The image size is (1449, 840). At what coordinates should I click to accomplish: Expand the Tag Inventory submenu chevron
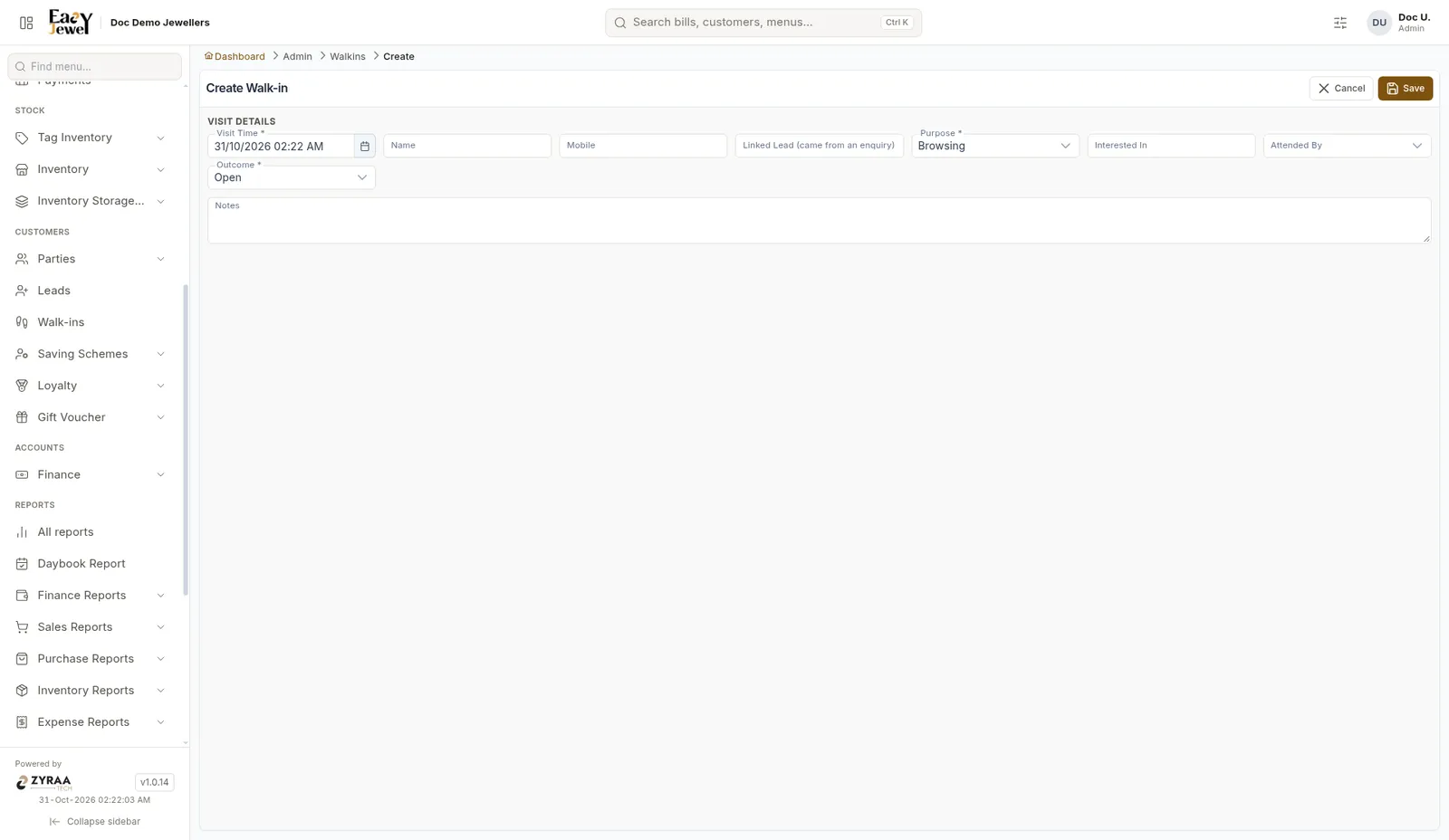coord(160,138)
